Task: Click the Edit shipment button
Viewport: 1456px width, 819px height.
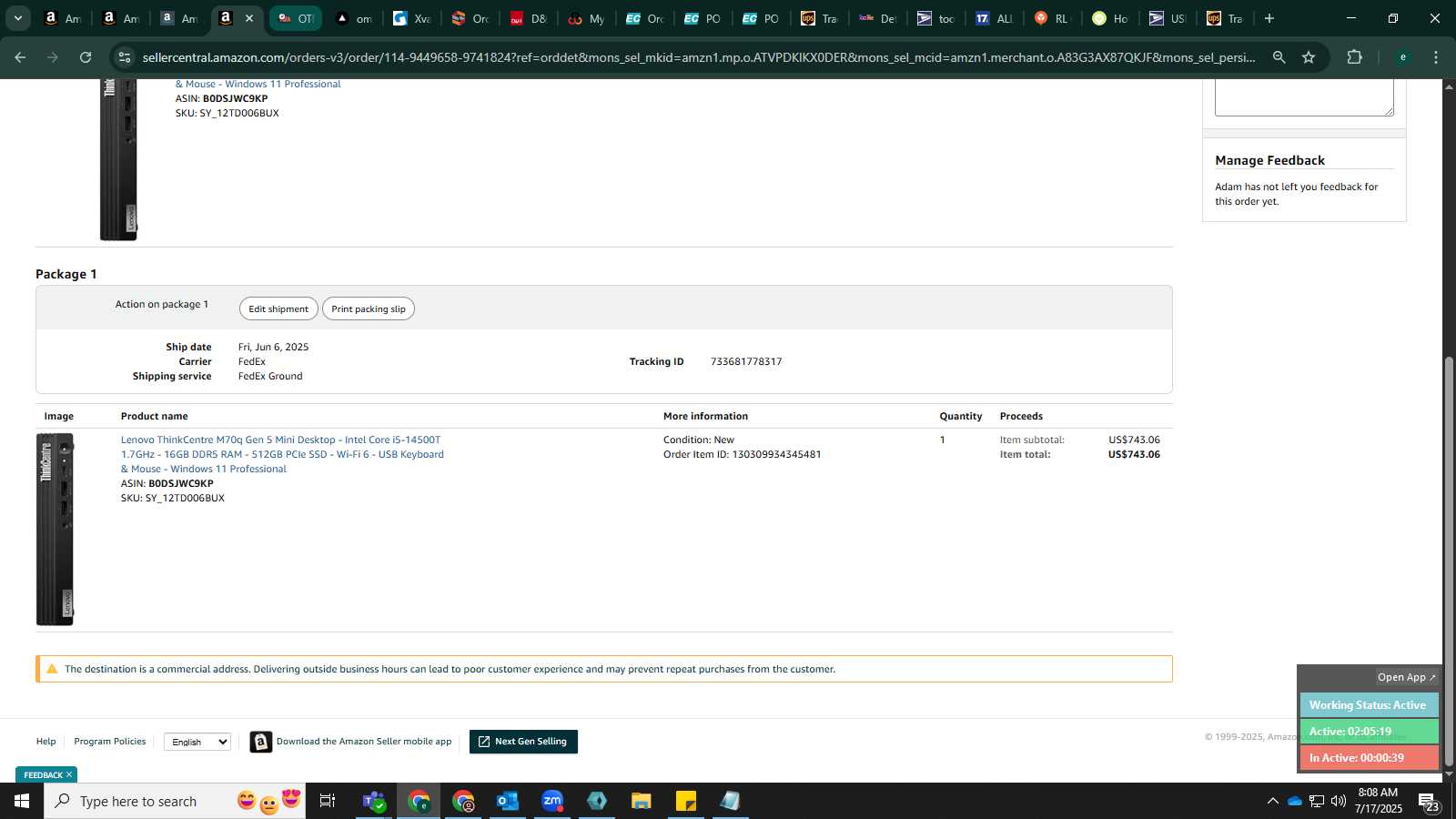Action: (278, 308)
